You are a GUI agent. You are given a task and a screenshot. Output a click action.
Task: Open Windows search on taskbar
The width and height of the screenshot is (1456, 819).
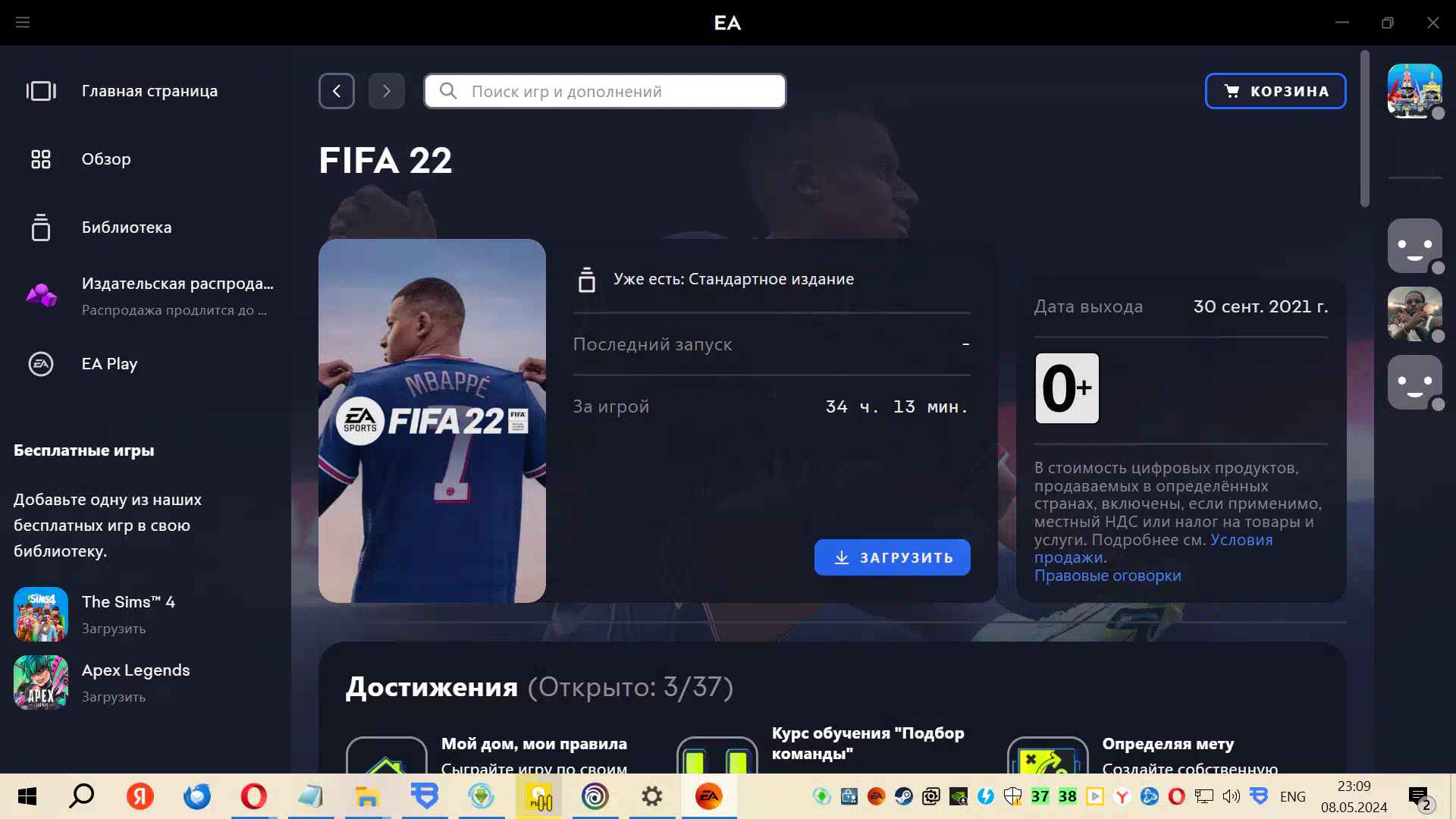(82, 796)
